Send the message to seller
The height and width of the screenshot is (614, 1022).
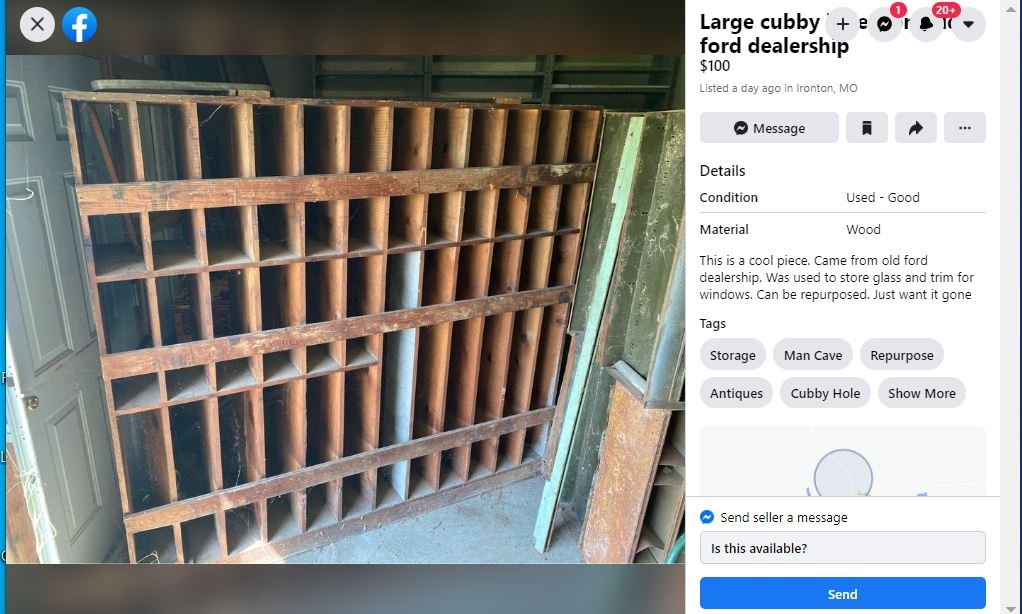[843, 594]
